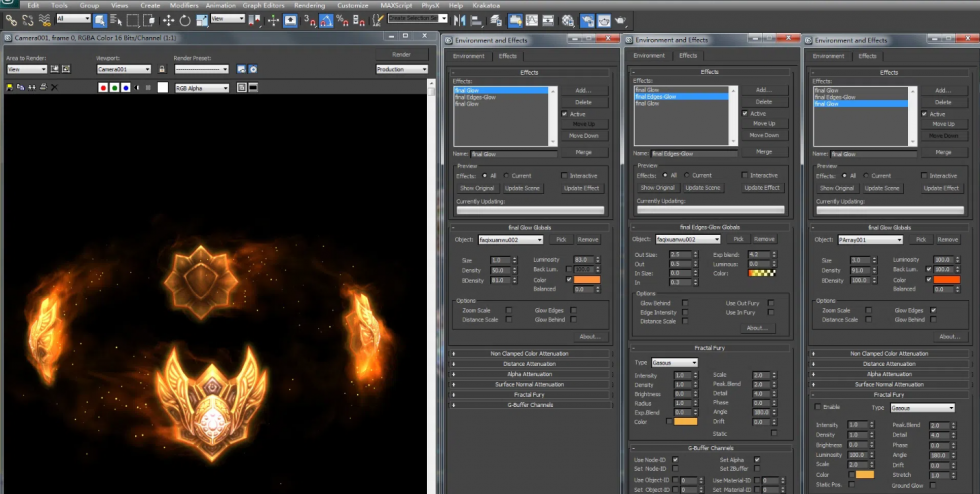Select All radio in second Effects window
Screen dimensions: 980x494
pos(664,175)
